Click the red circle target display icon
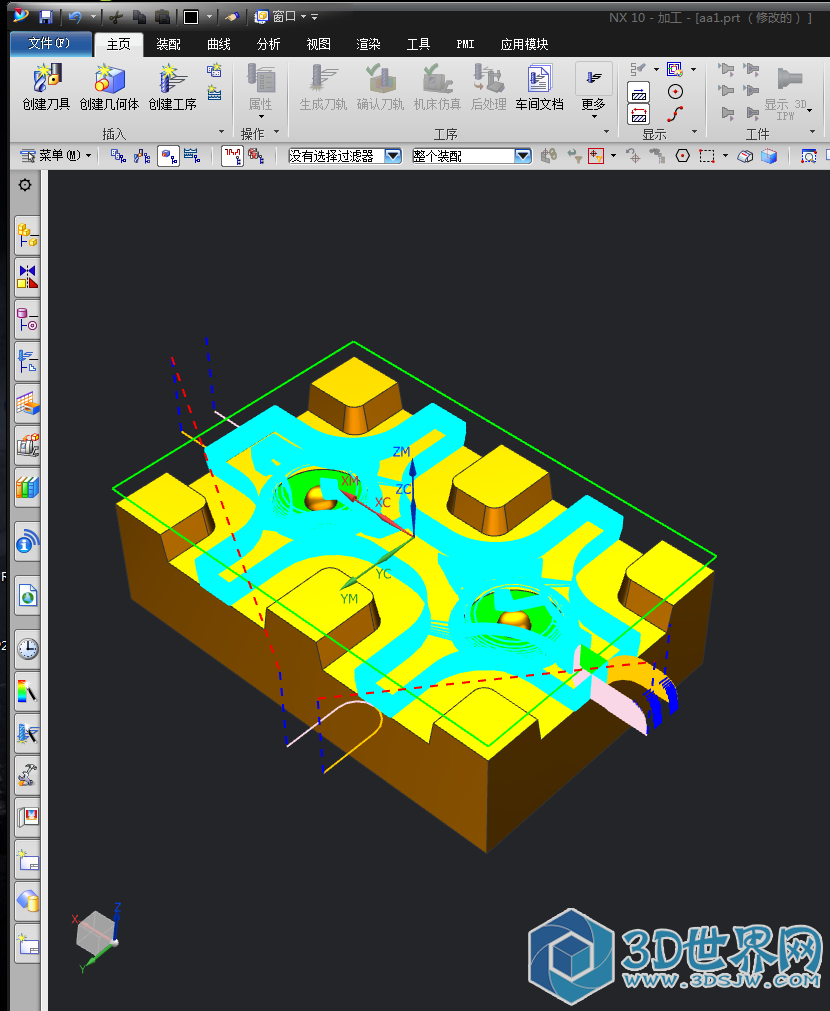The width and height of the screenshot is (830, 1011). (675, 92)
